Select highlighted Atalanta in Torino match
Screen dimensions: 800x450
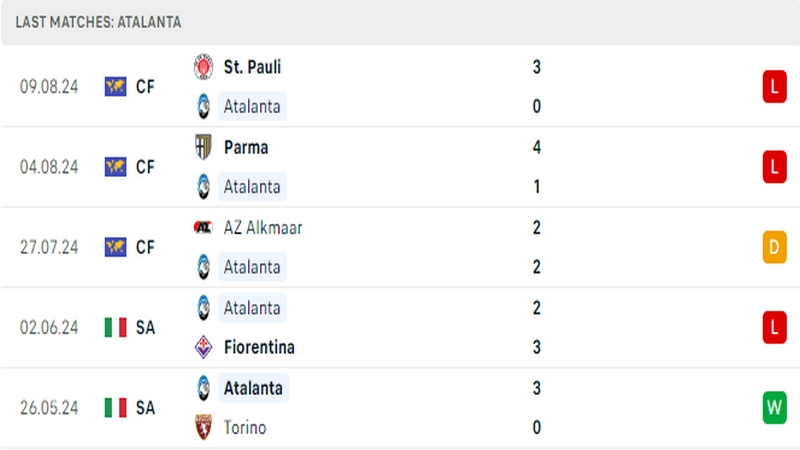[253, 388]
